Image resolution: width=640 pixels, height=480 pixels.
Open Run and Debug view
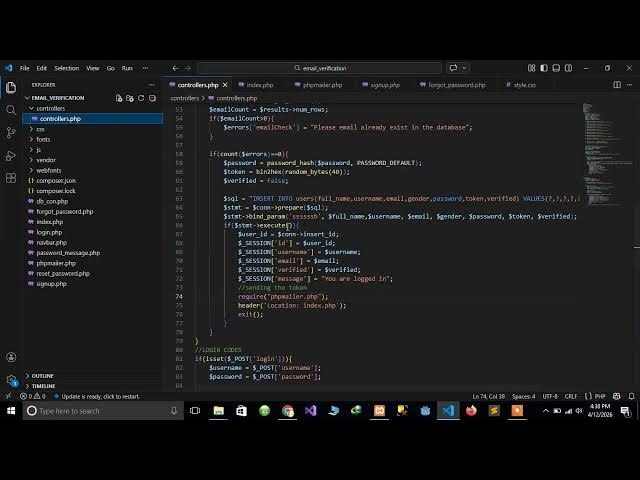tap(11, 156)
